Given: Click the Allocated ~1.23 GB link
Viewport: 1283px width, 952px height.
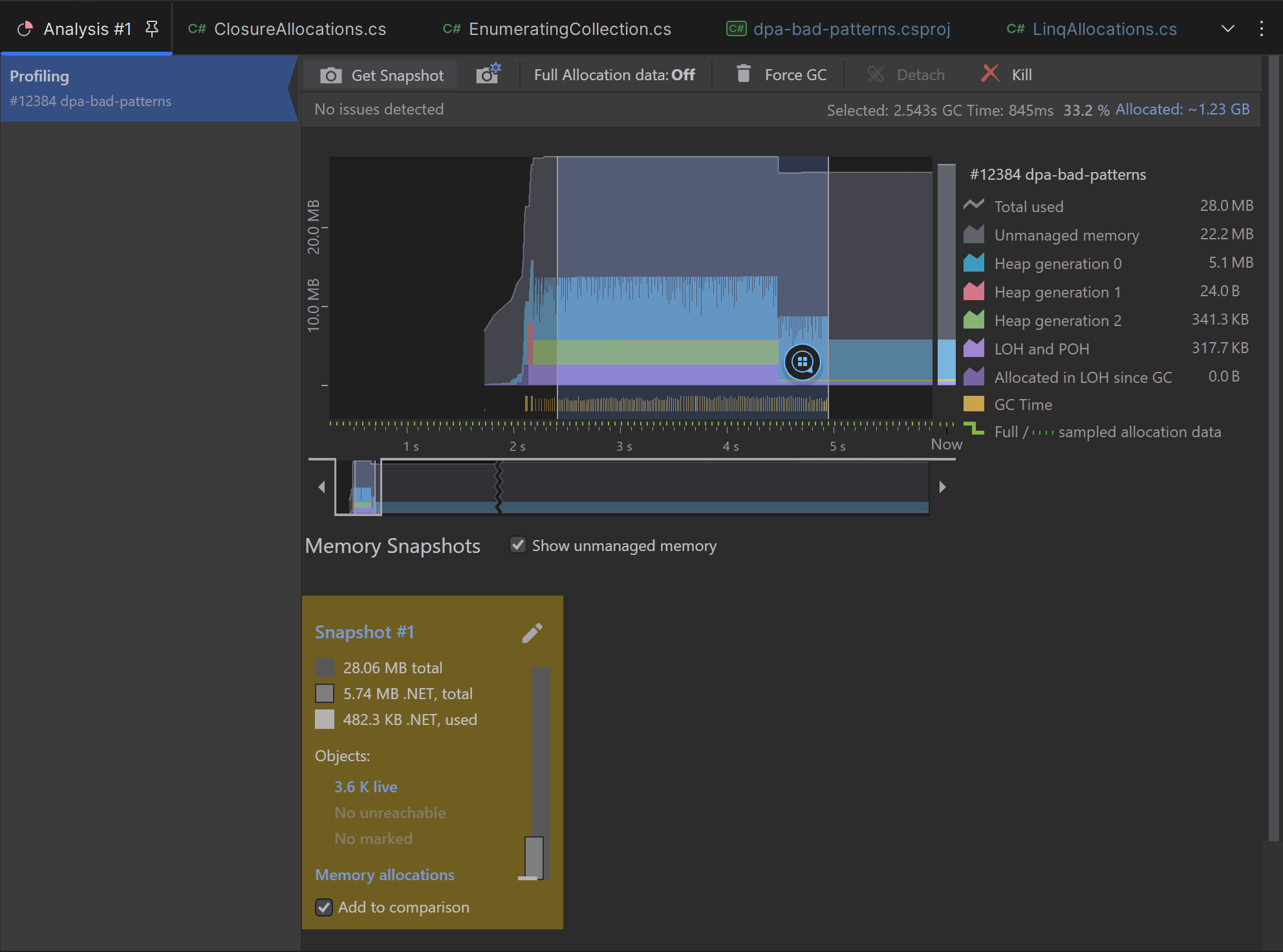Looking at the screenshot, I should pyautogui.click(x=1182, y=109).
